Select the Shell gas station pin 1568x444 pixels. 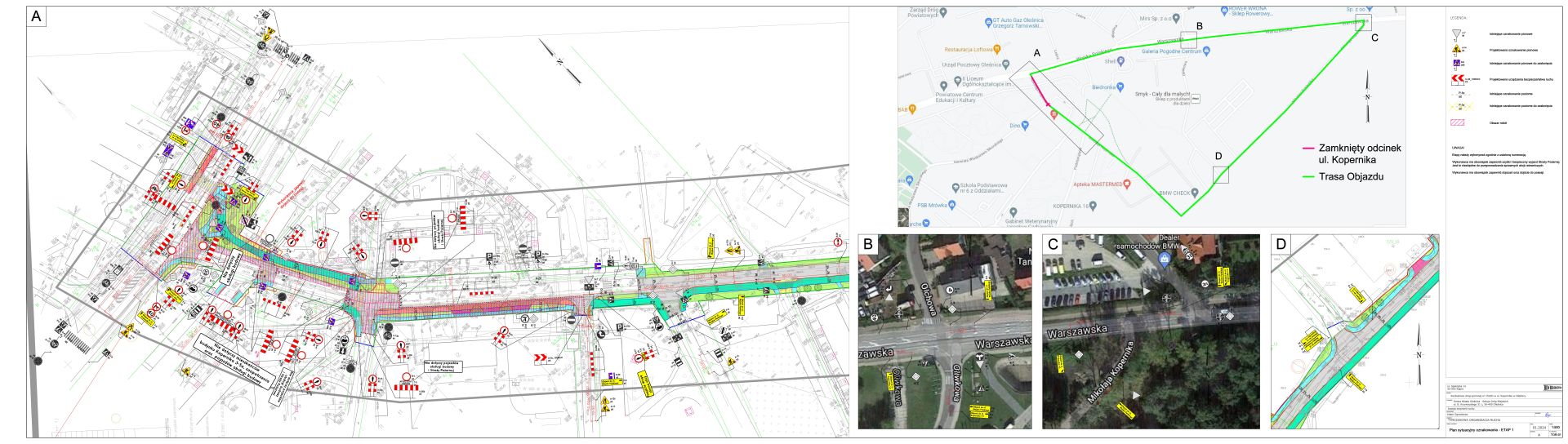1121,60
